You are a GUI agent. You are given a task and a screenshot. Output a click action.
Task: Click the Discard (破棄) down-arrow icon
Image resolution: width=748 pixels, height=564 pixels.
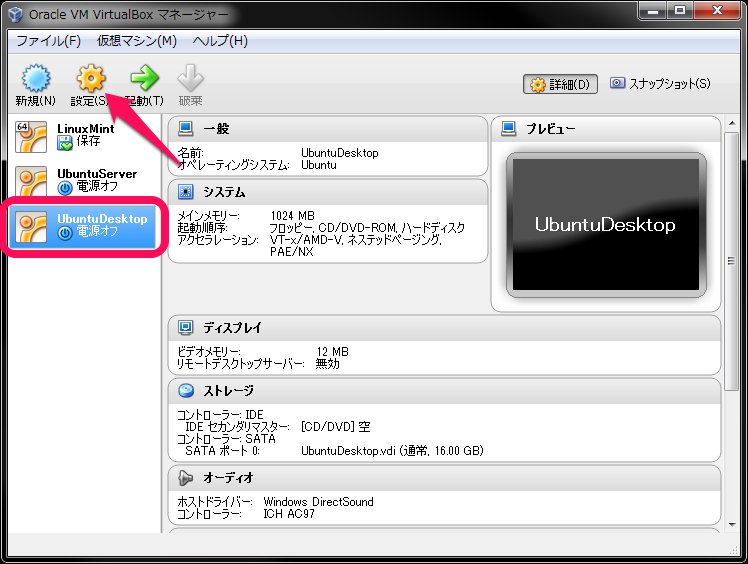pos(190,78)
